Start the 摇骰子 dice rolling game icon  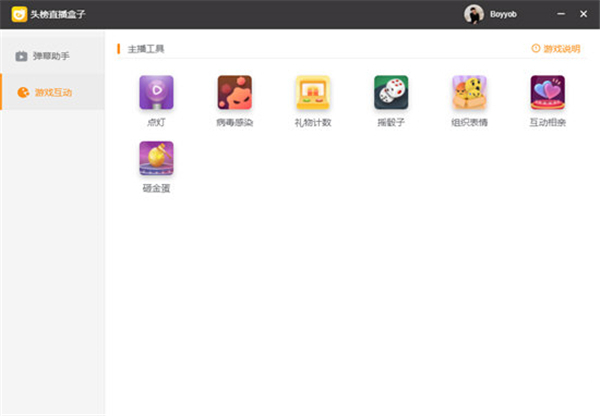click(391, 92)
